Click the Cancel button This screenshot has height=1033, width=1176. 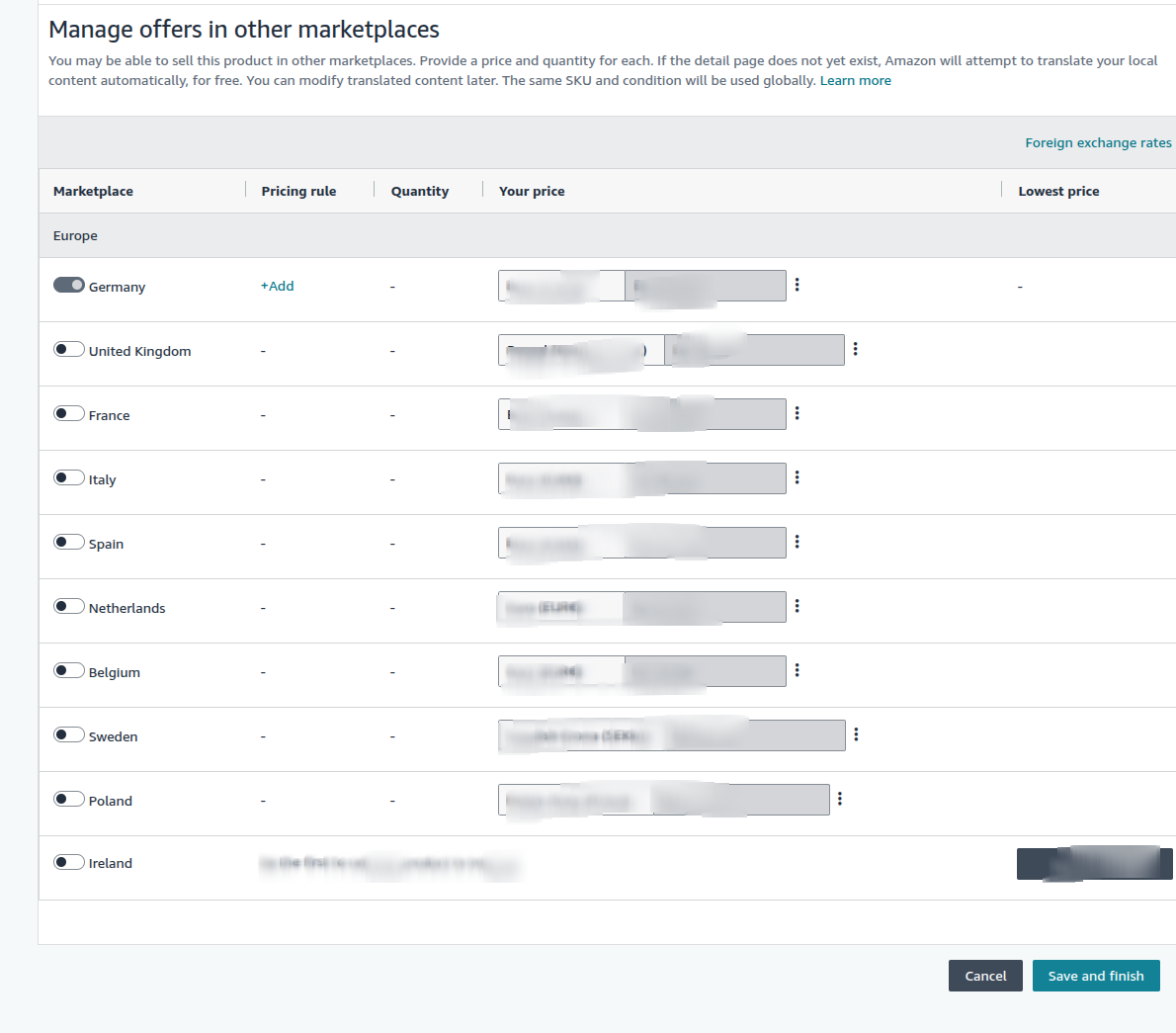[985, 976]
